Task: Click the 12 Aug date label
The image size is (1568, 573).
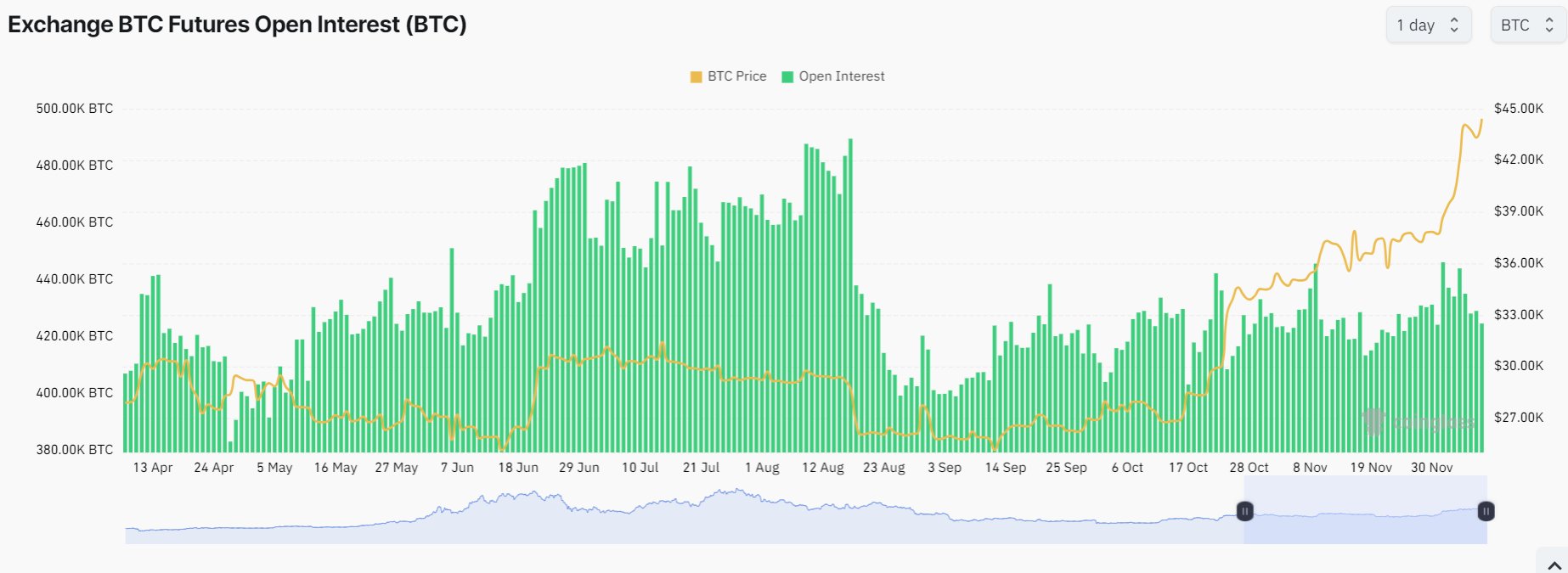Action: tap(823, 468)
